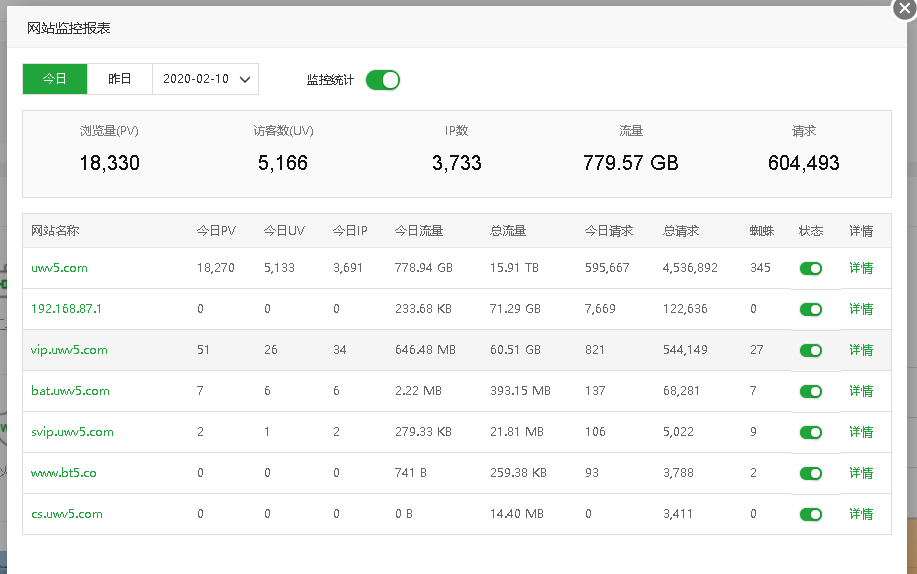Switch to the 今日 tab
This screenshot has width=917, height=574.
(x=55, y=79)
